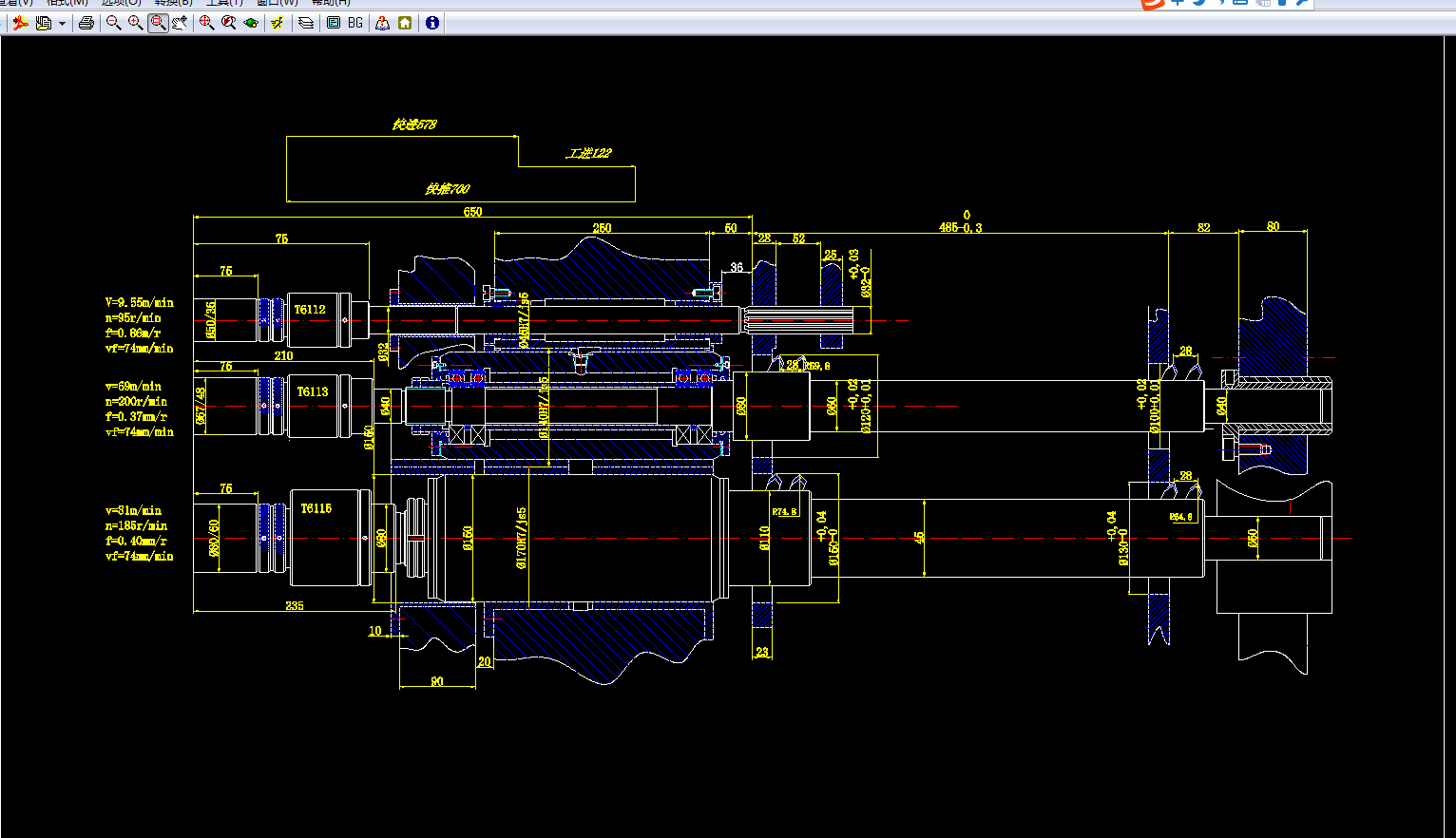The width and height of the screenshot is (1456, 838).
Task: Click the red PDF export icon
Action: [20, 23]
